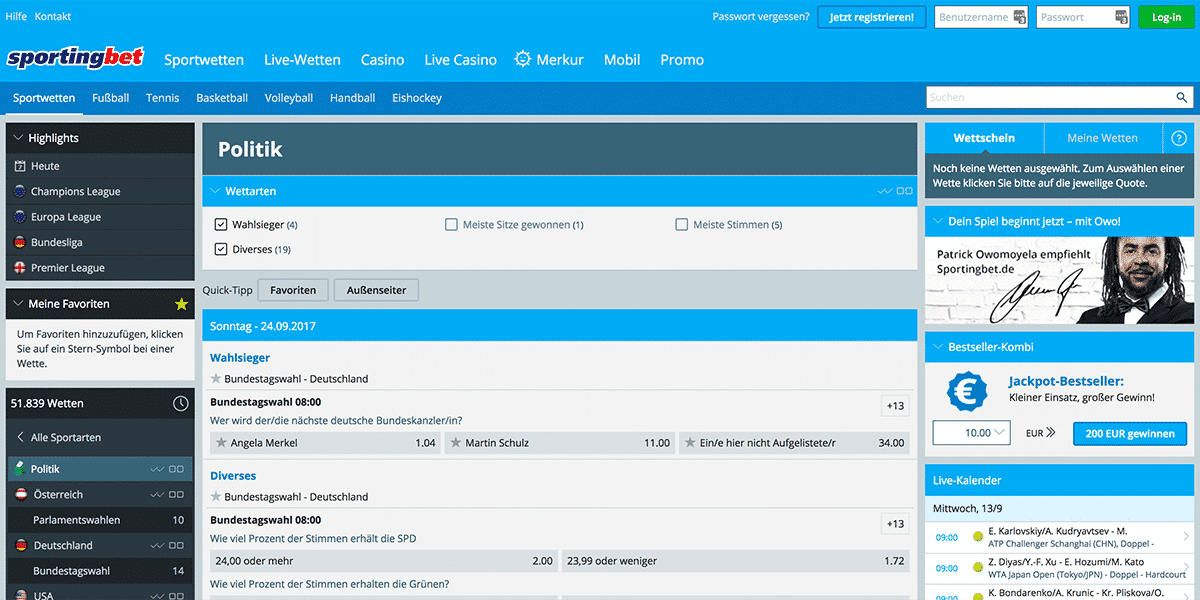The width and height of the screenshot is (1200, 600).
Task: Click the Passwort vergessen? link
Action: tap(761, 17)
